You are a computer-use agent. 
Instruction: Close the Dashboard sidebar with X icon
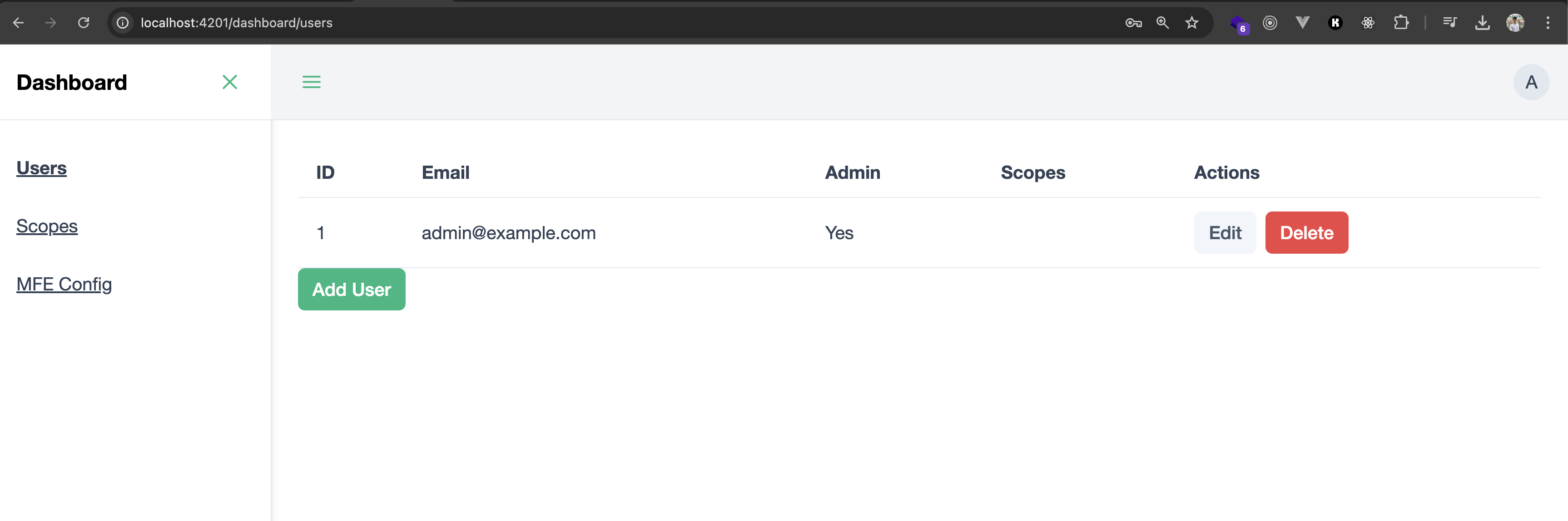coord(229,82)
